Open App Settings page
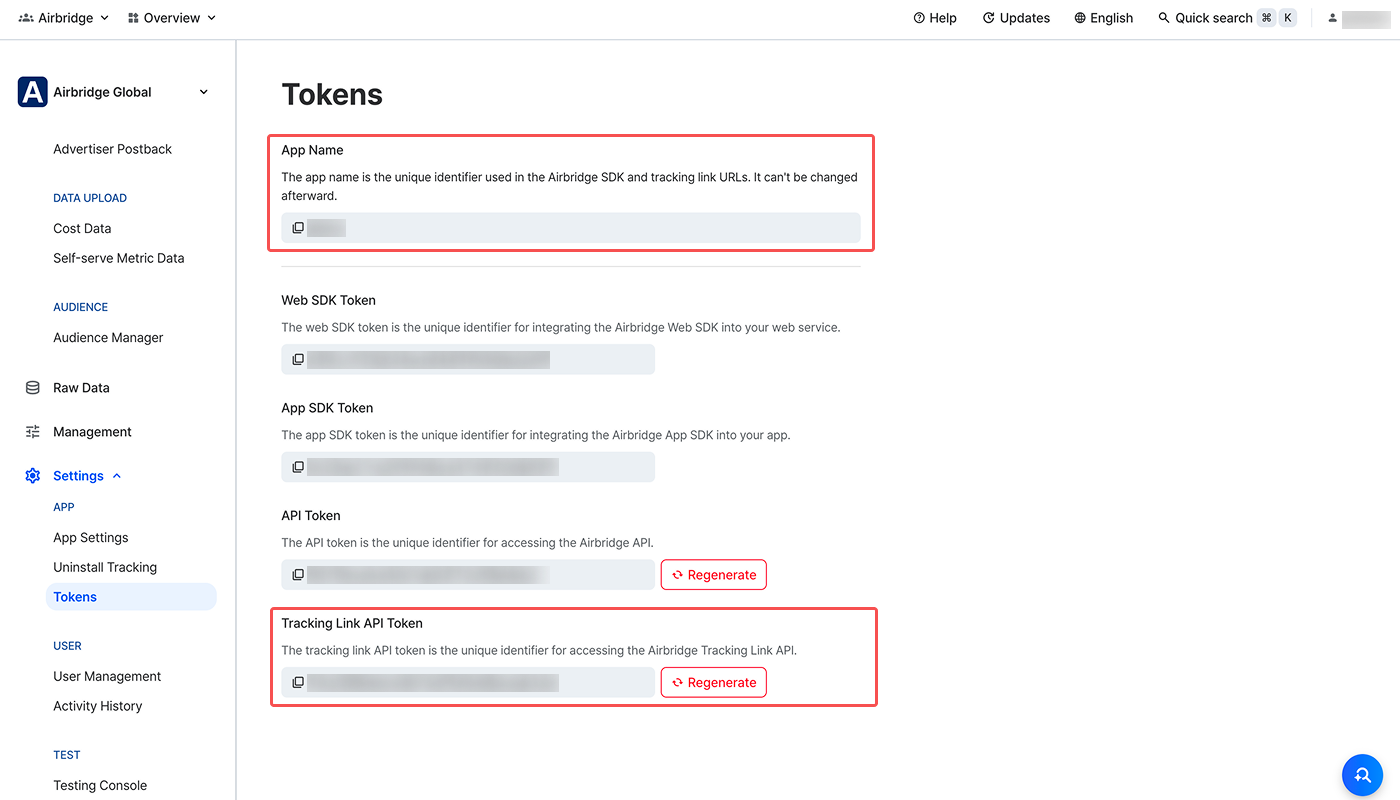 point(91,537)
